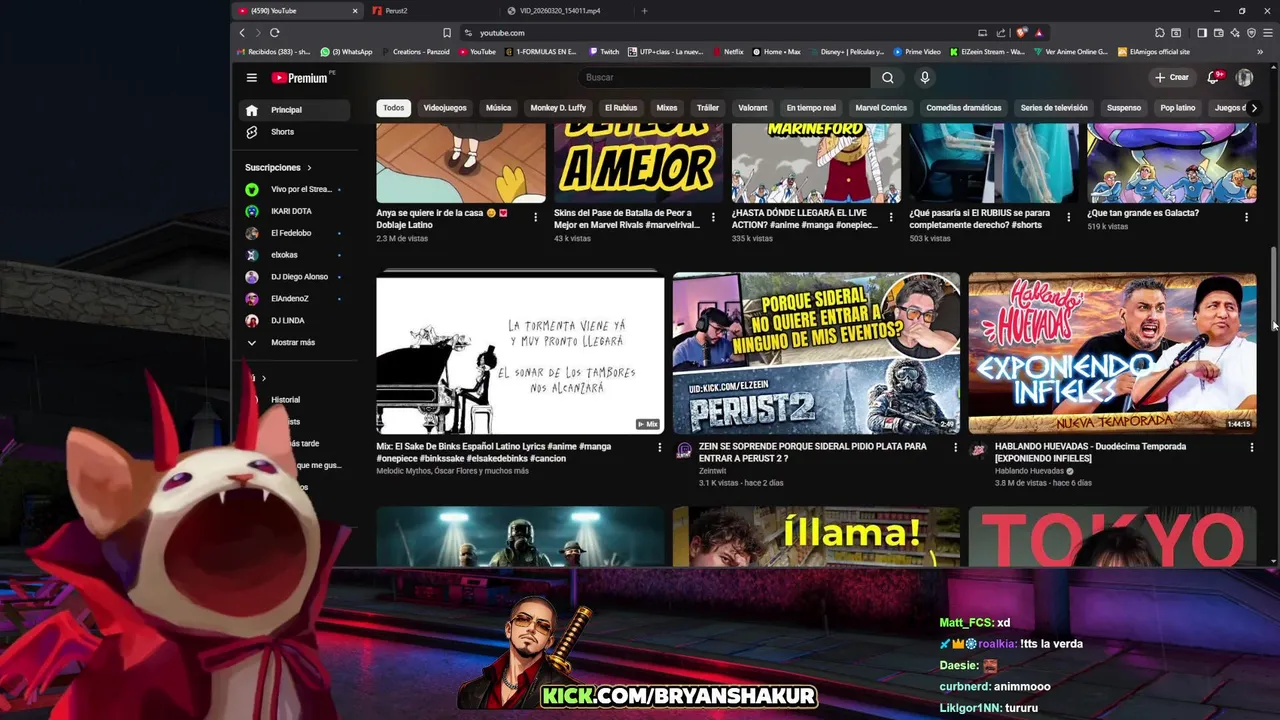Select the Series de televisión chip
The image size is (1280, 720).
1054,108
